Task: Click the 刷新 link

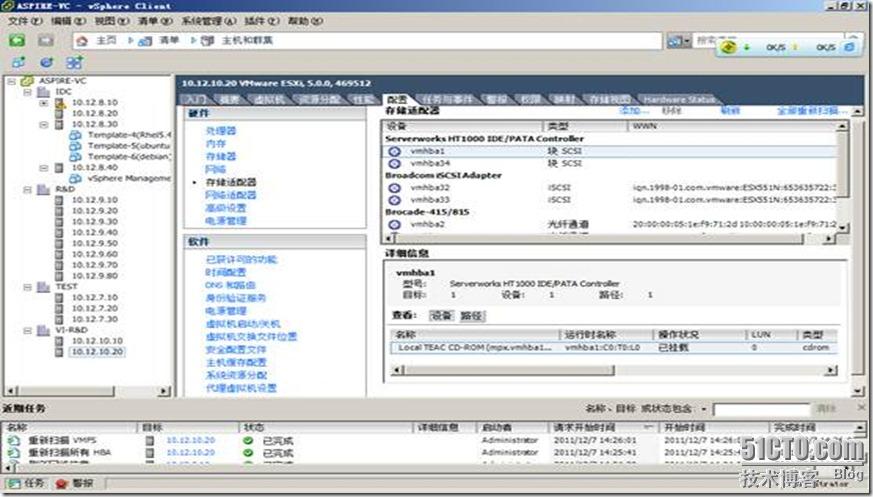Action: coord(730,111)
